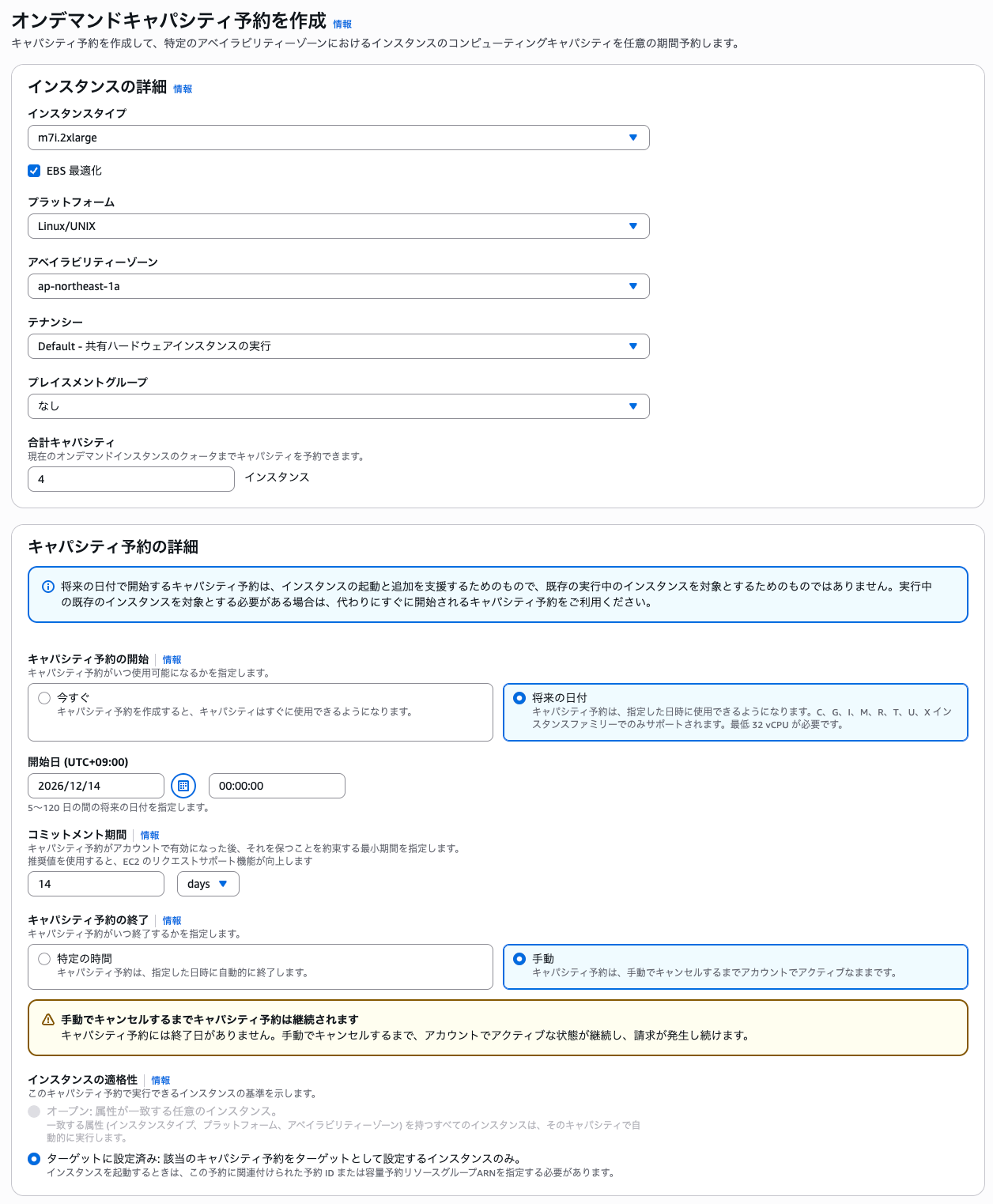Open the start date calendar picker
This screenshot has height=1204, width=993.
pos(183,786)
